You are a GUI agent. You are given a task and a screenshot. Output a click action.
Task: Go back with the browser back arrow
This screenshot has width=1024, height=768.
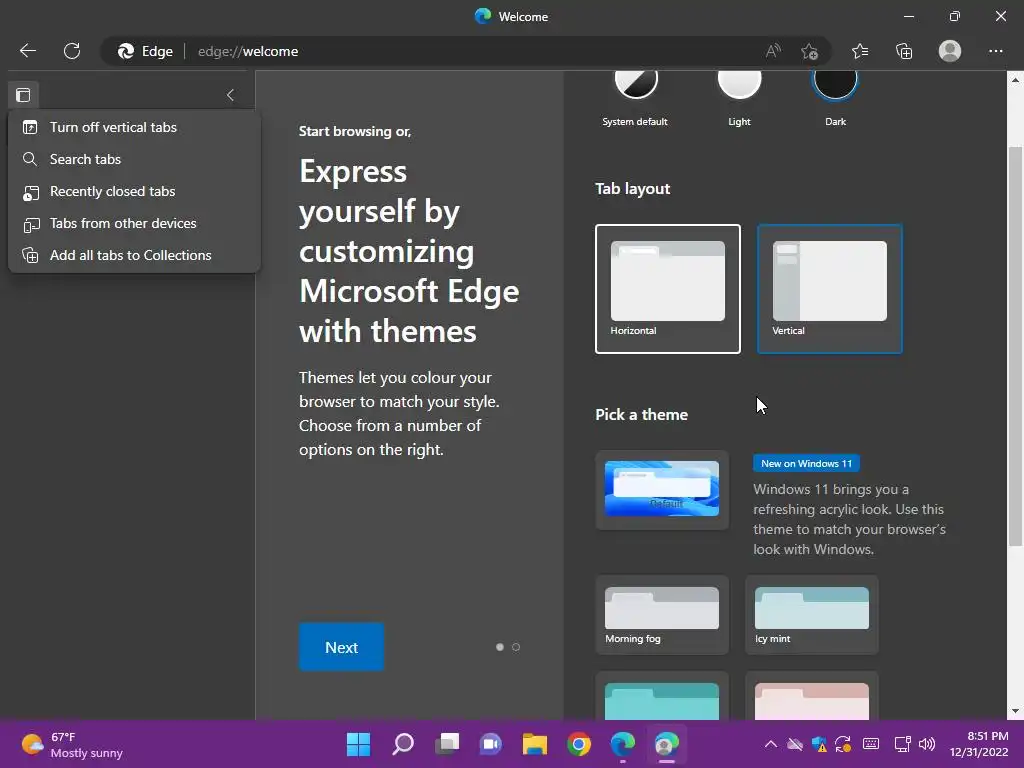point(27,51)
